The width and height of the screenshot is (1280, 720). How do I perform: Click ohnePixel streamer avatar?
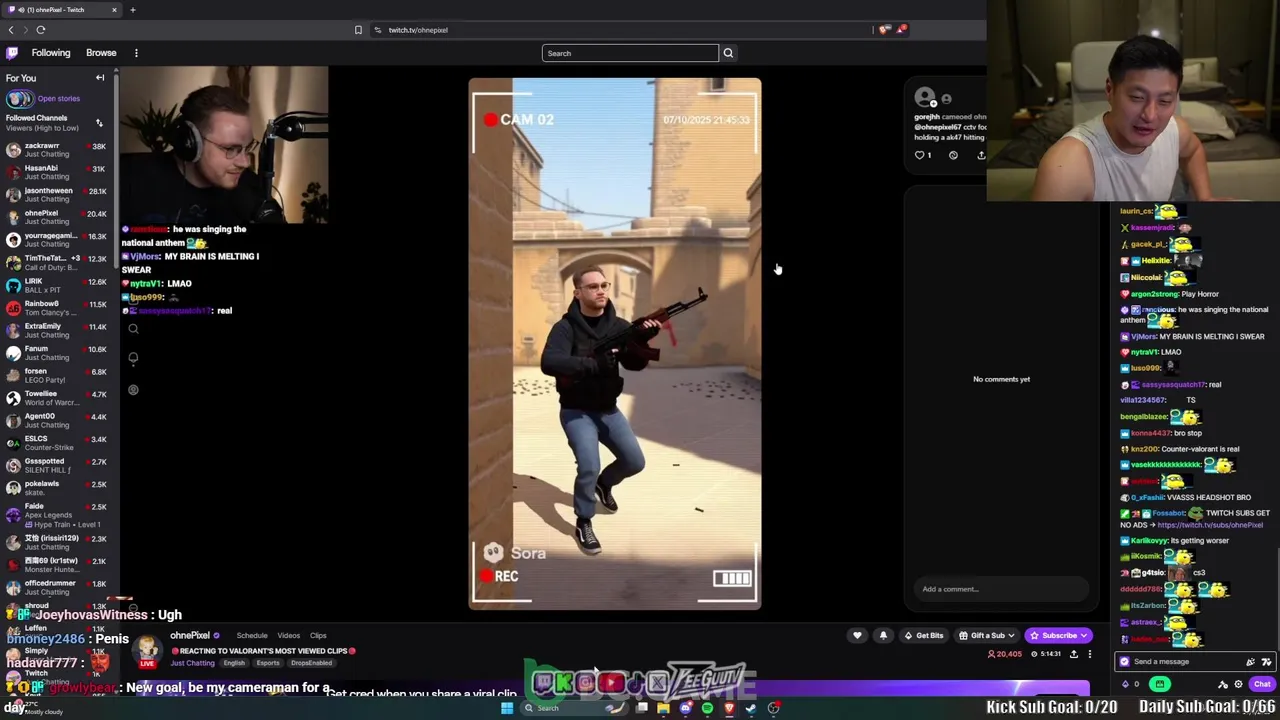coord(148,650)
